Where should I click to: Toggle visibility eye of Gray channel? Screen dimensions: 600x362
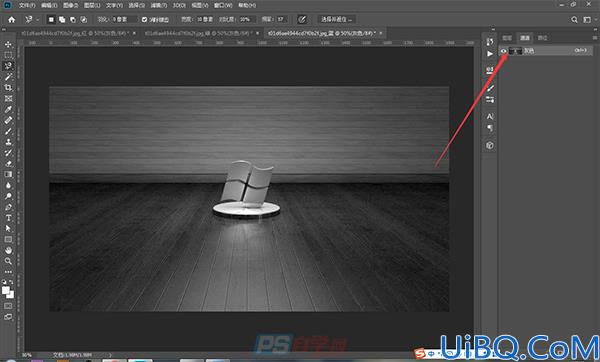point(503,51)
